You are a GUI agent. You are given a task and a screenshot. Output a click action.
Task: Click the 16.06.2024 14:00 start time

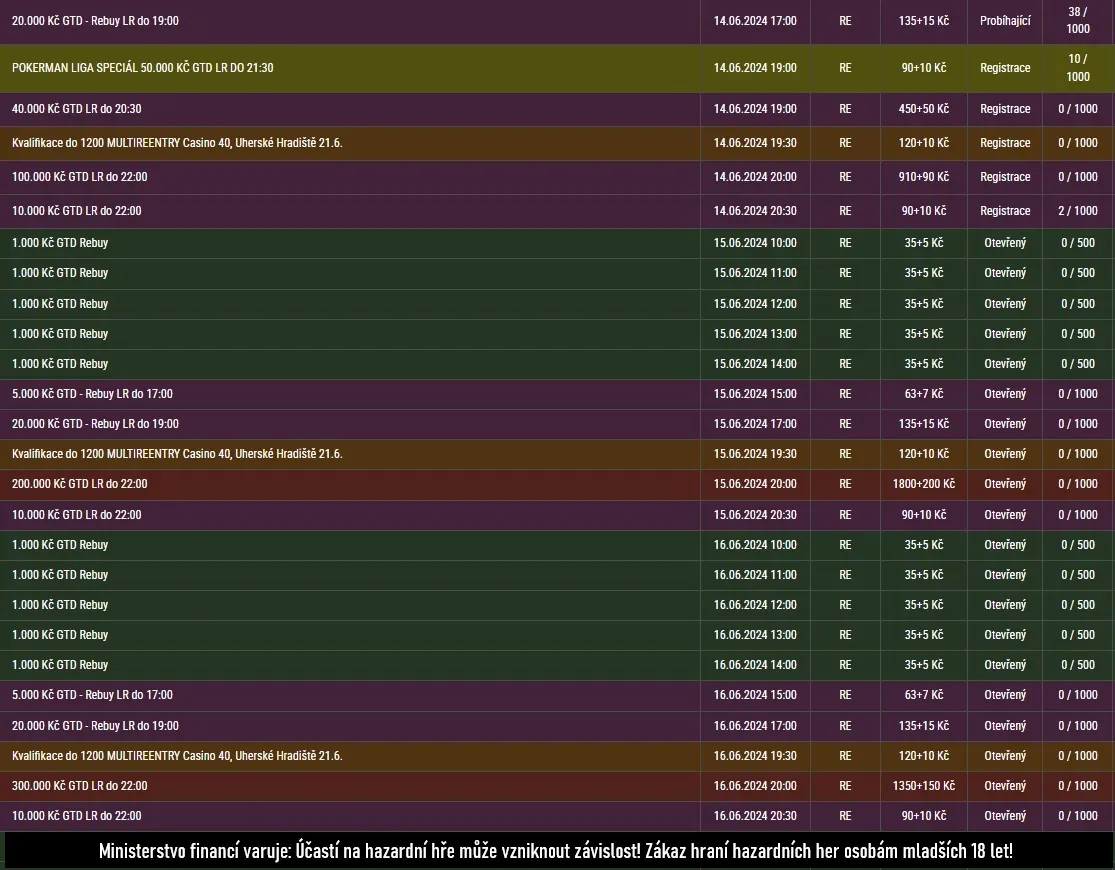[x=755, y=665]
